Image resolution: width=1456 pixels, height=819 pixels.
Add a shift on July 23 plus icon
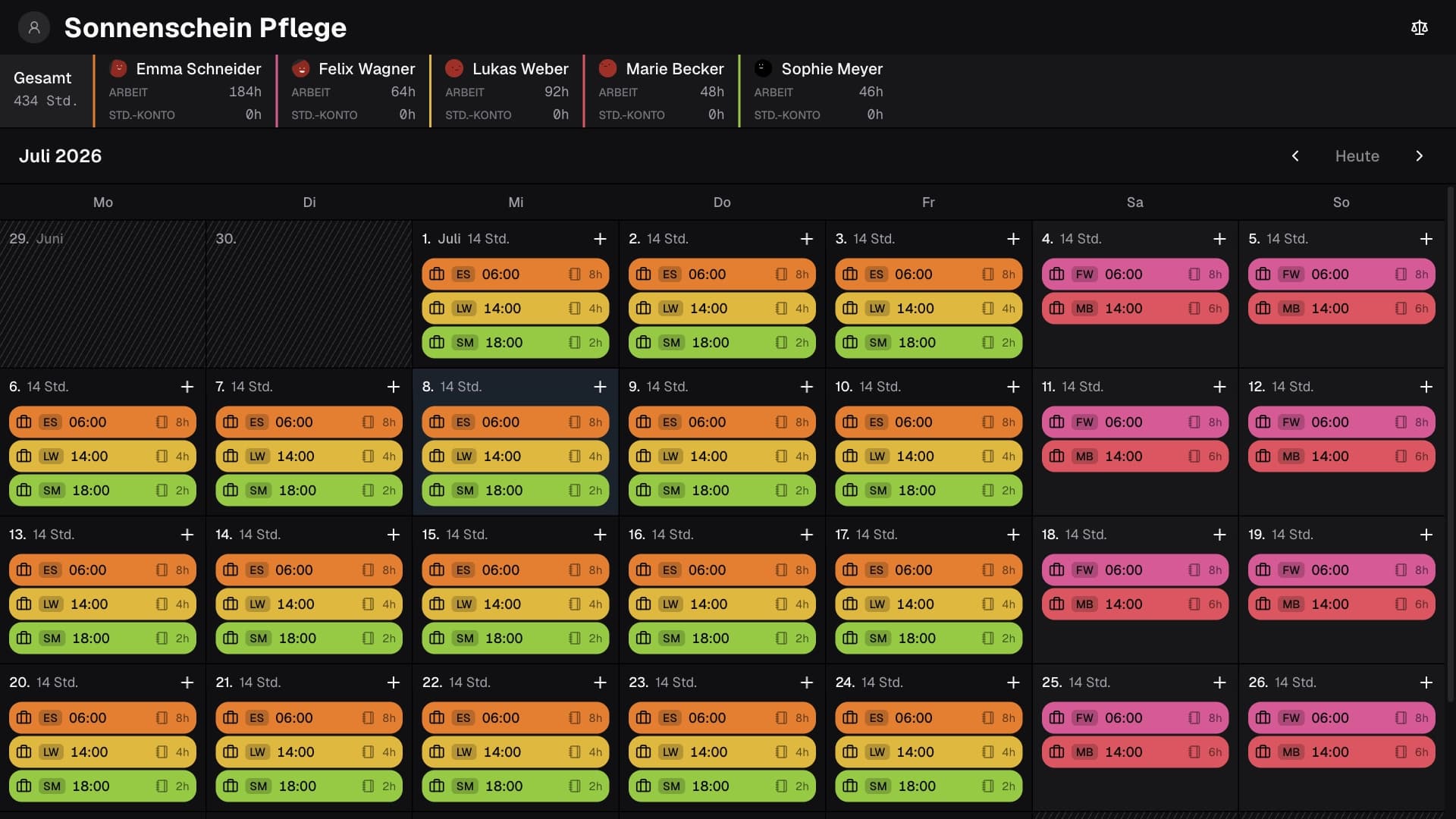click(806, 682)
